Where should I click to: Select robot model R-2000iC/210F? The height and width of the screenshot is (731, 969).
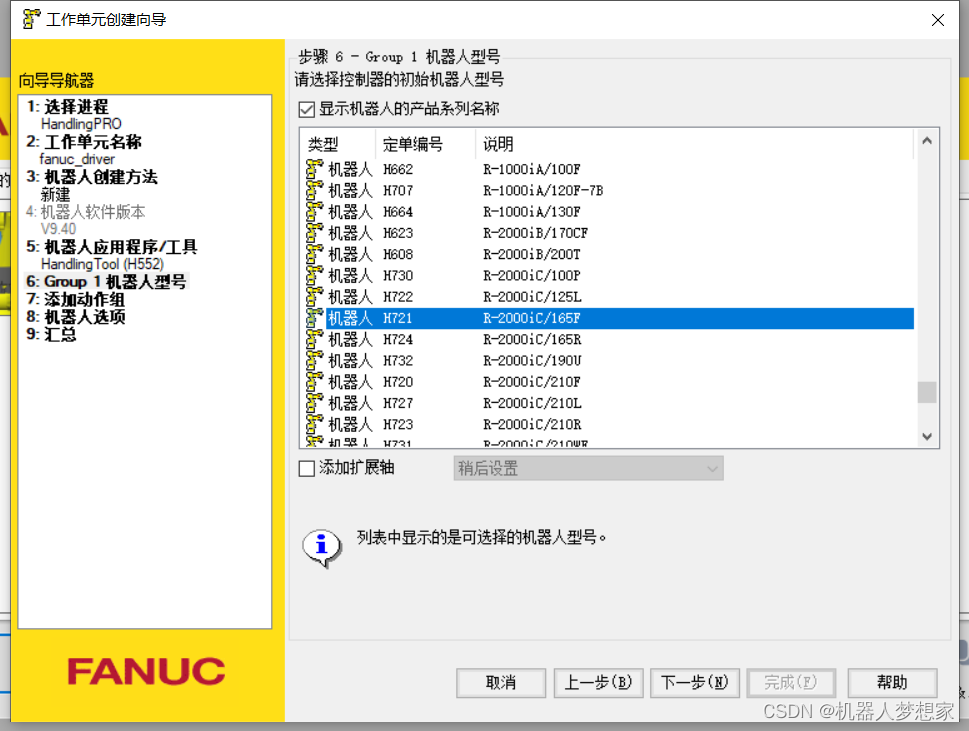tap(531, 382)
